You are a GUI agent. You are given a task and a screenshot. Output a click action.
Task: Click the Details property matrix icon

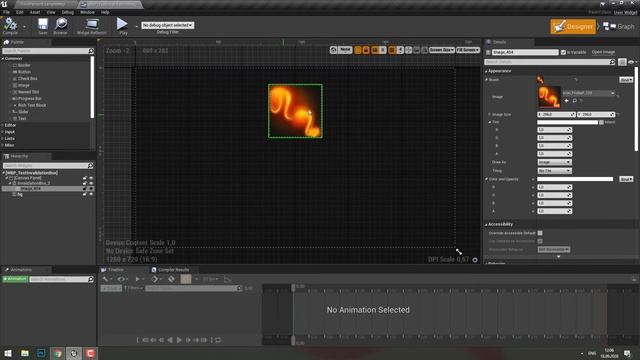[622, 62]
